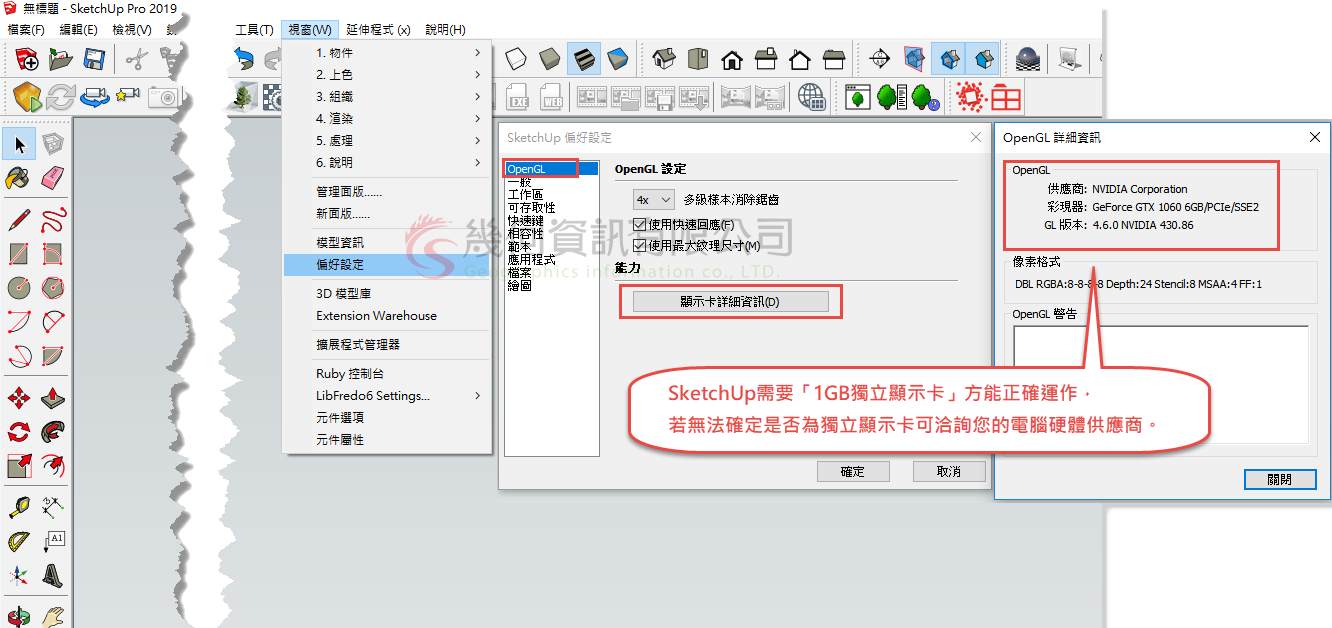Choose 元件屬性 menu entry
This screenshot has width=1332, height=628.
pos(387,440)
